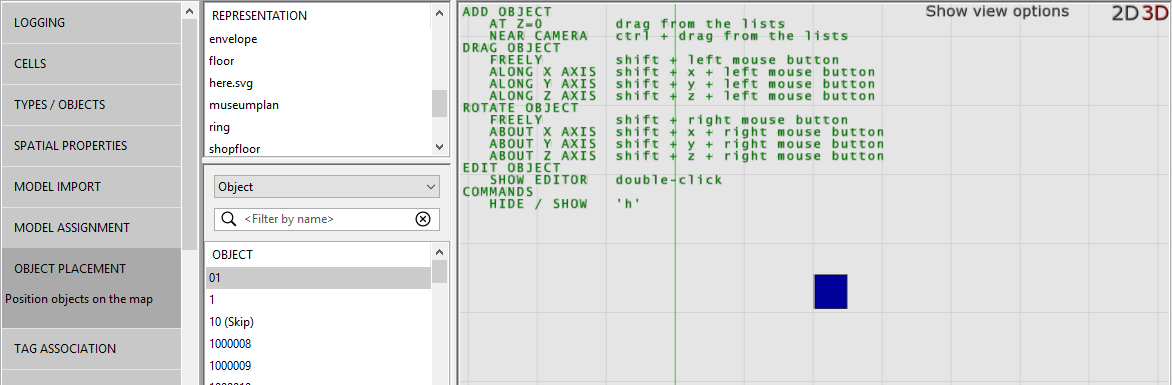Select the blue square object on map
Viewport: 1172px width, 385px height.
(x=830, y=292)
